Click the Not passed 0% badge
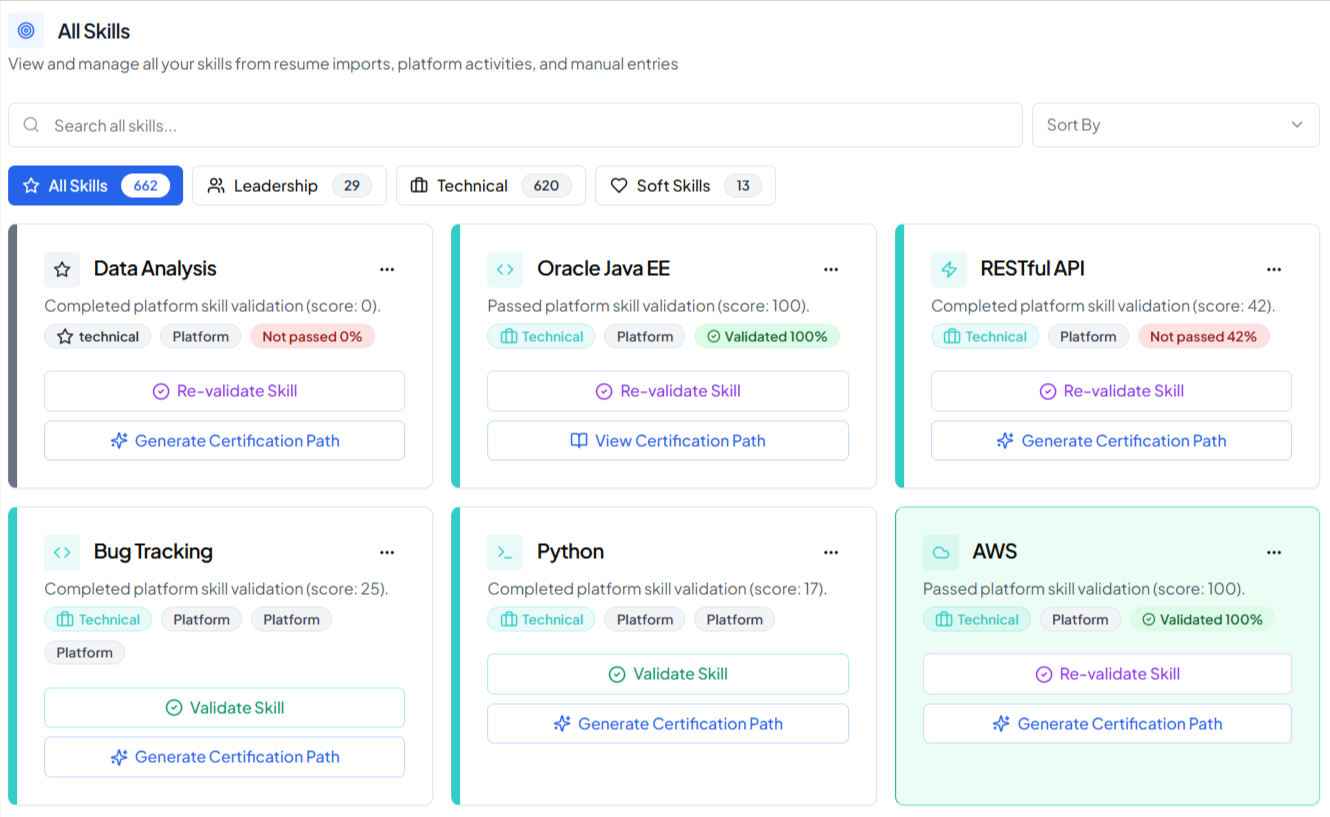Viewport: 1330px width, 817px height. tap(312, 337)
